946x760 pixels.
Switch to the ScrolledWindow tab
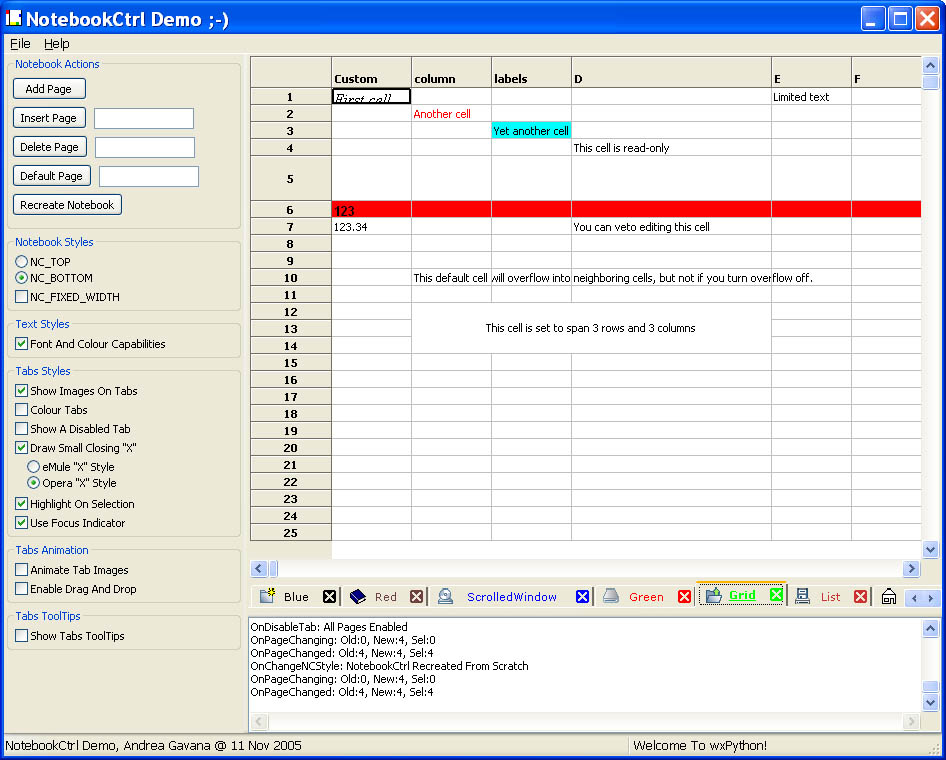511,597
